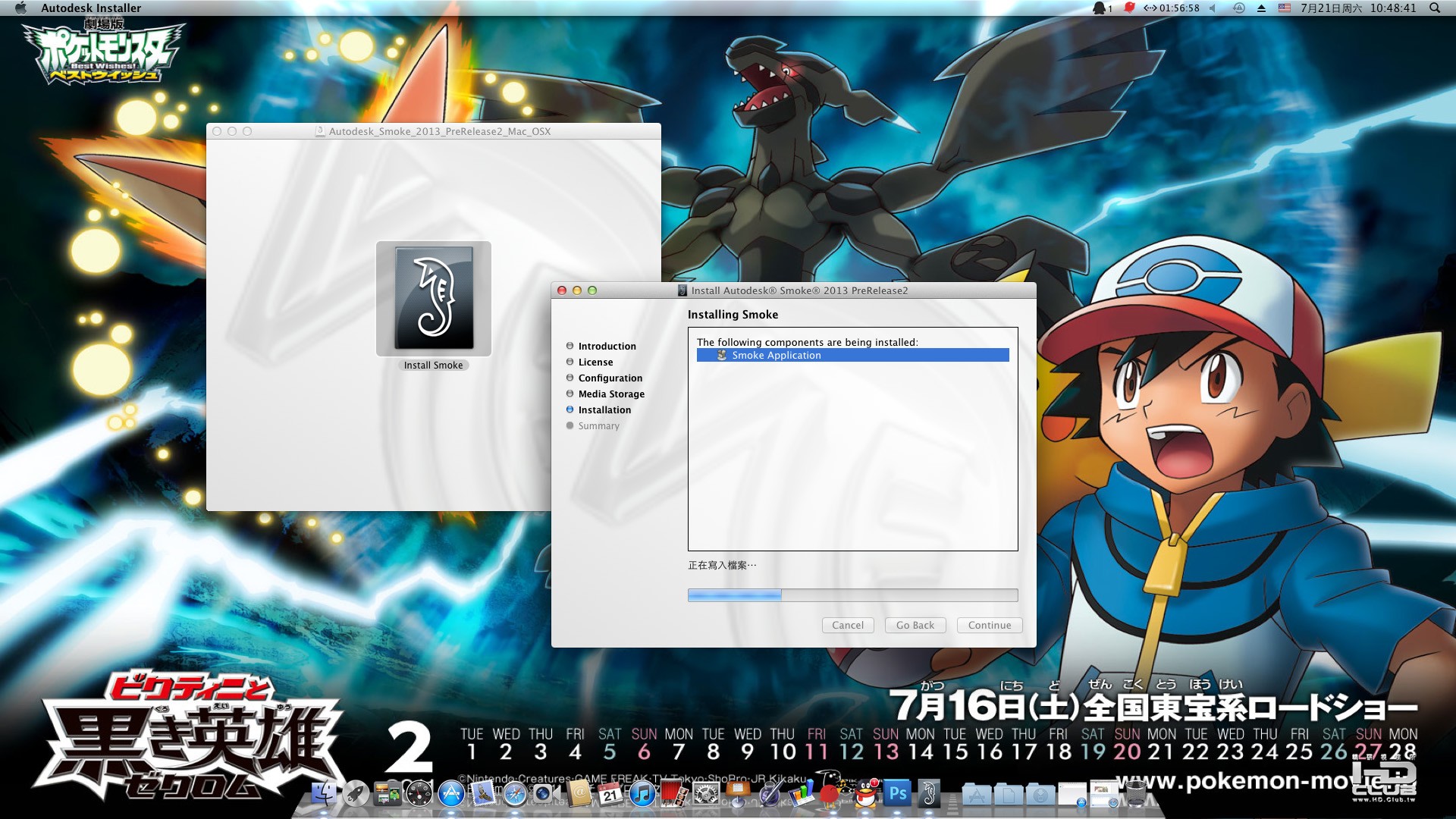Screen dimensions: 1456x819
Task: Click the minimized Safari window in Dock
Action: [x=1104, y=793]
